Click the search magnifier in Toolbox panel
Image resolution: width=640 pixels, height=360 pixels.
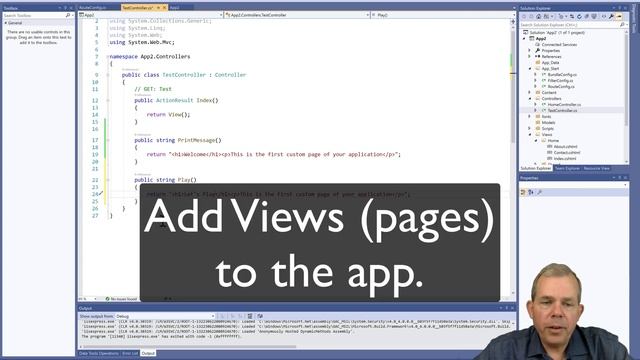(68, 15)
